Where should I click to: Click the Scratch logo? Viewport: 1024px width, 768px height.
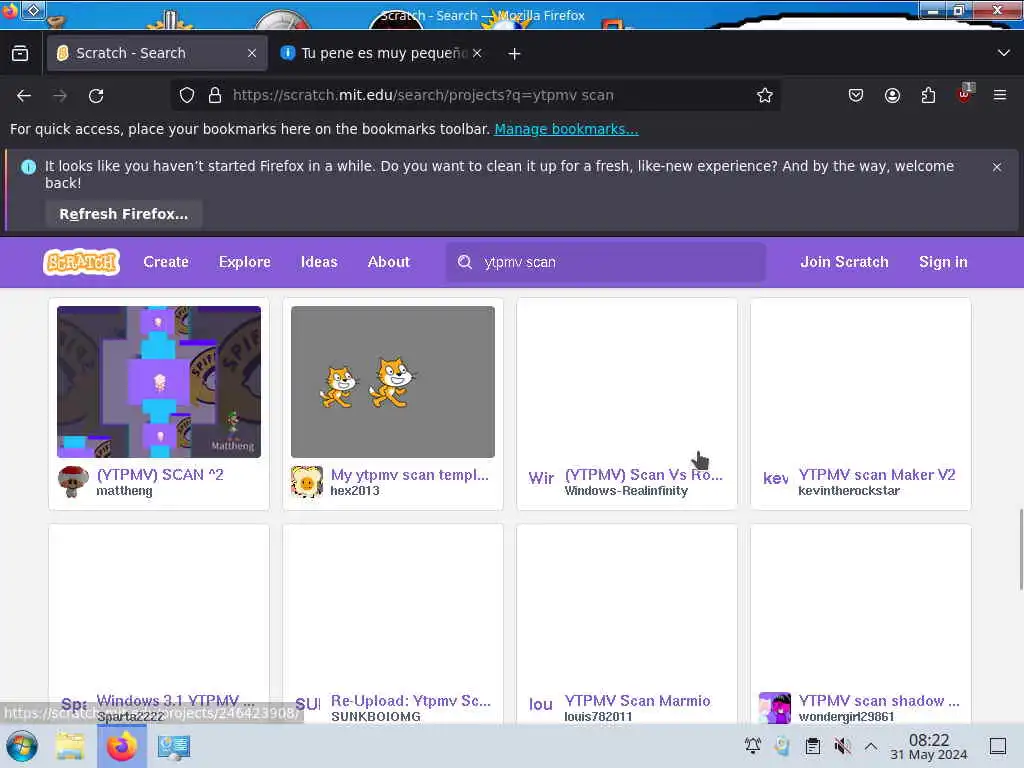click(x=82, y=262)
